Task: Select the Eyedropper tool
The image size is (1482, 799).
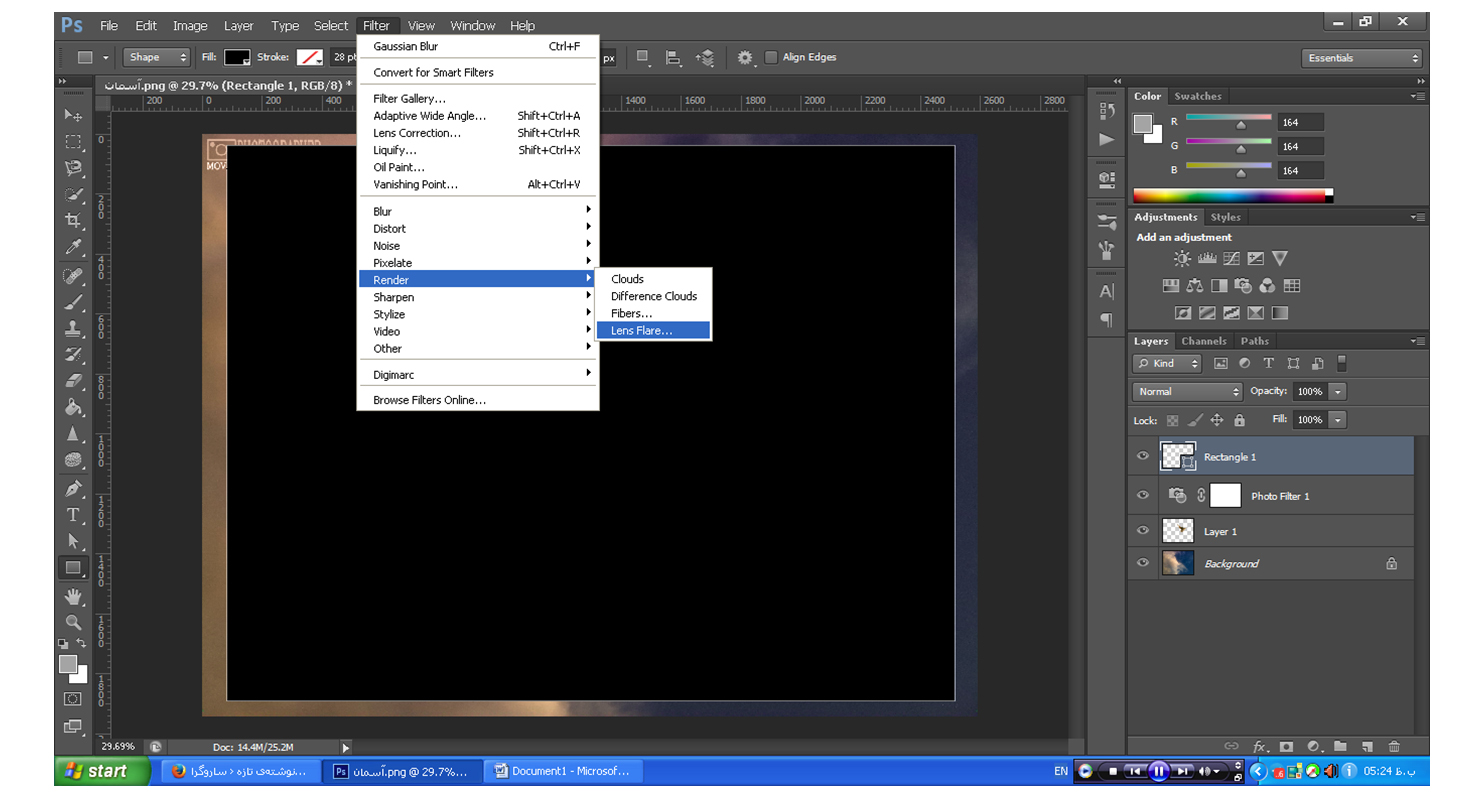Action: [x=73, y=247]
